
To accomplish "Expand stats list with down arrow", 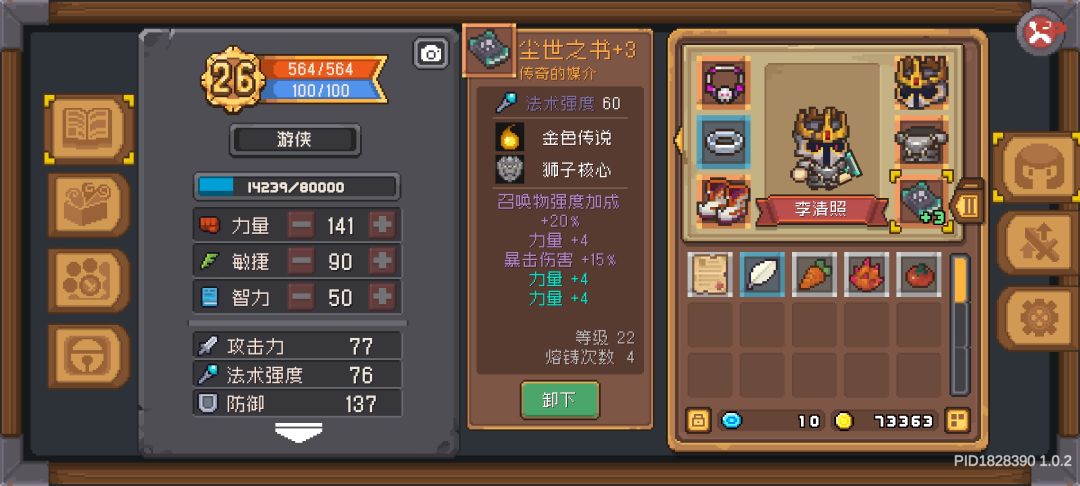I will [x=298, y=432].
